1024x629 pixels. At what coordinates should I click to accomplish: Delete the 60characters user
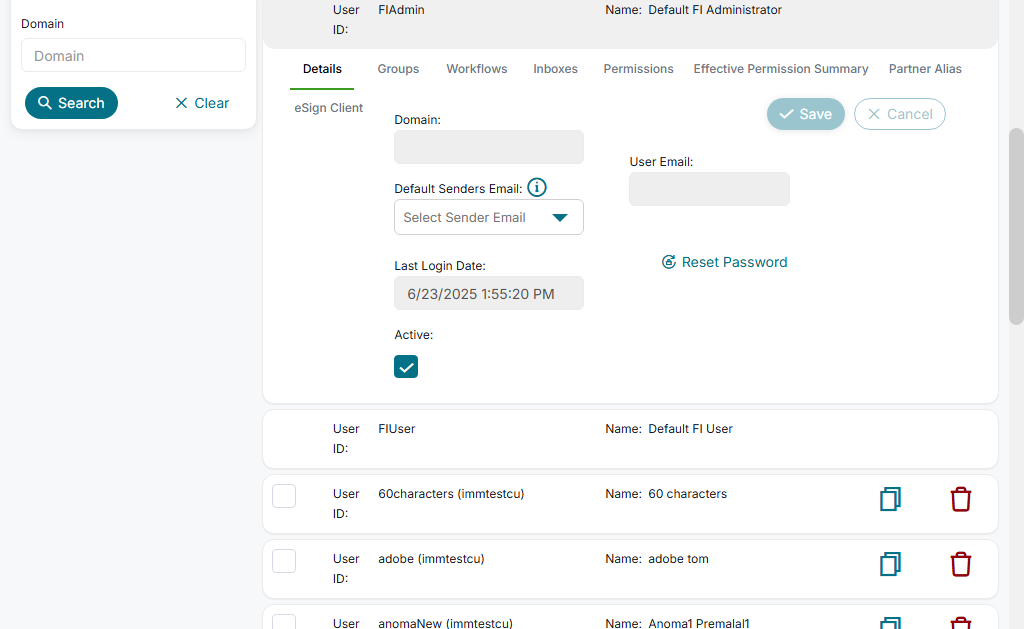tap(960, 499)
